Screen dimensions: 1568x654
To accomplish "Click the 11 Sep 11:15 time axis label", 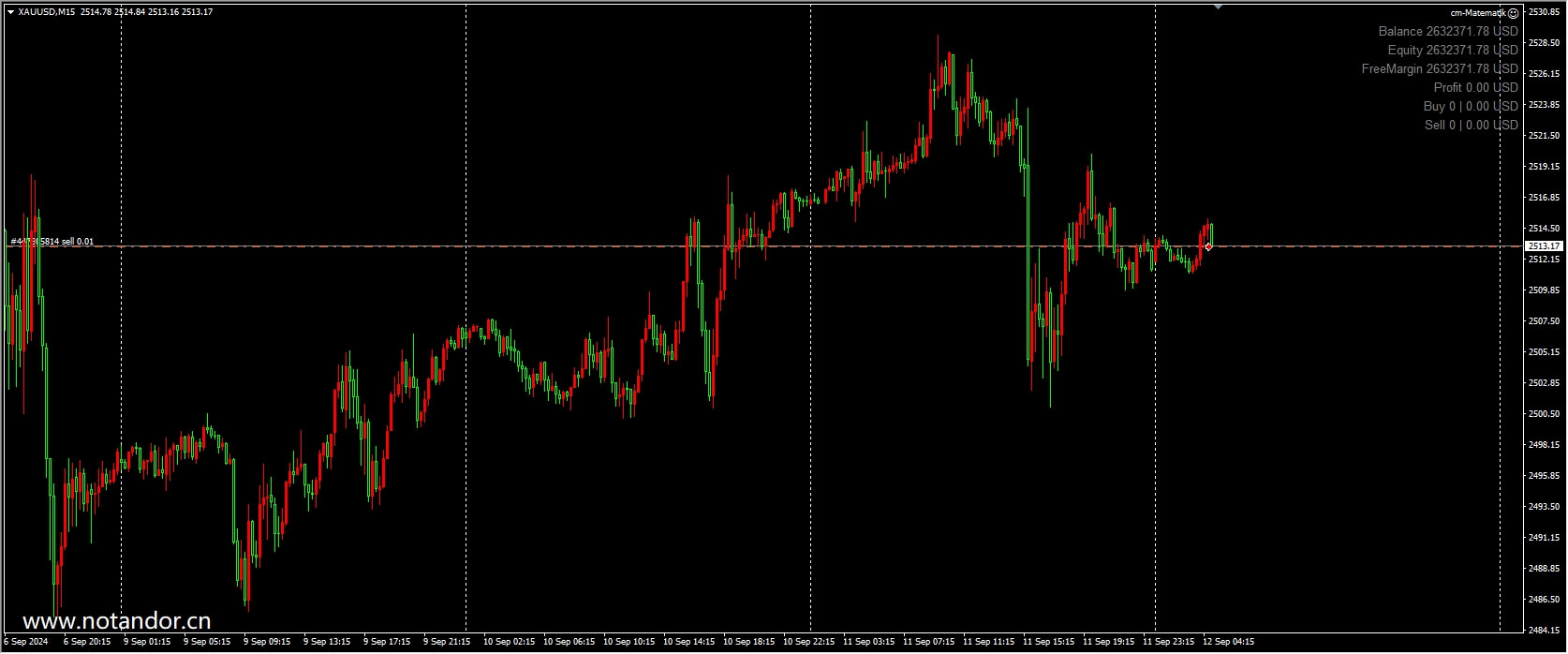I will click(x=988, y=642).
